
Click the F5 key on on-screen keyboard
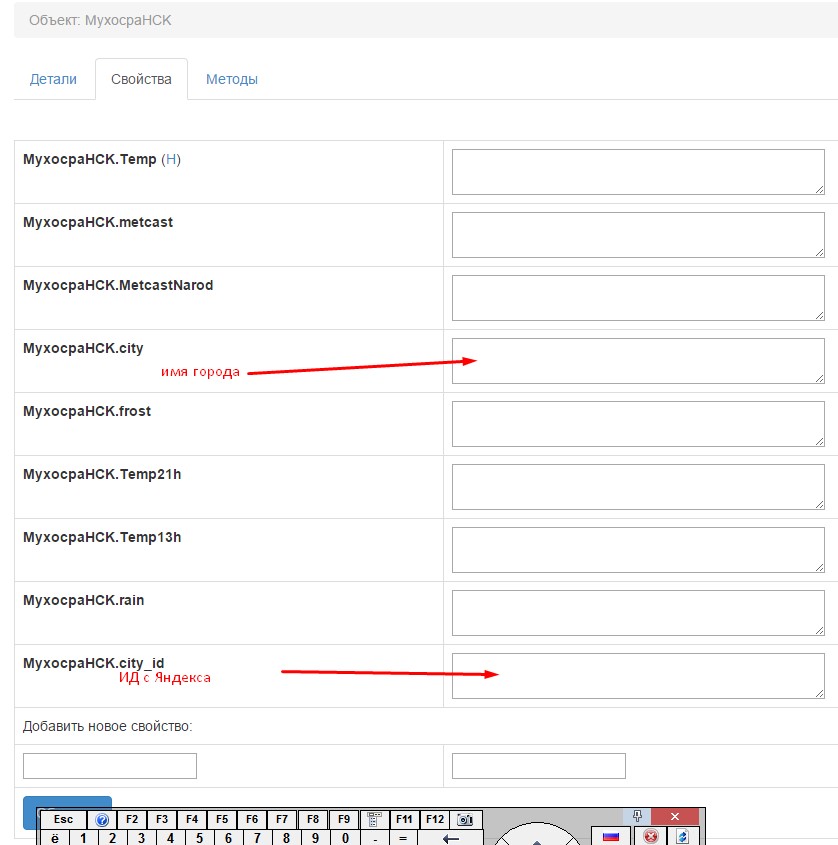(x=222, y=820)
